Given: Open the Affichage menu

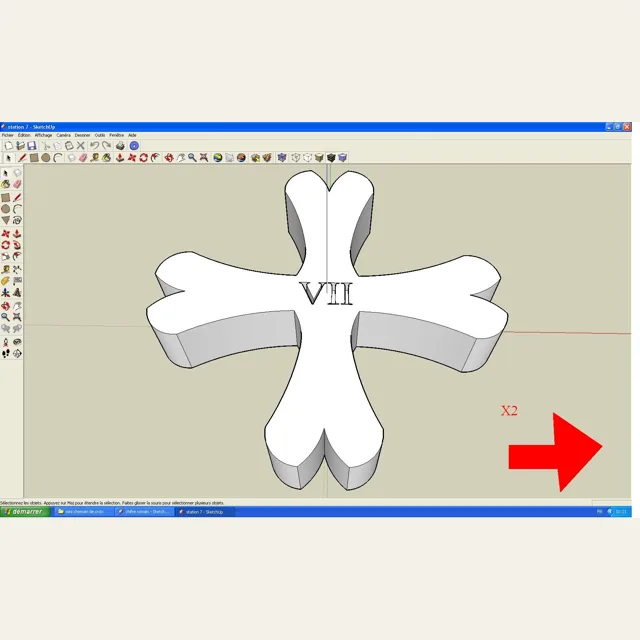Looking at the screenshot, I should click(x=43, y=135).
